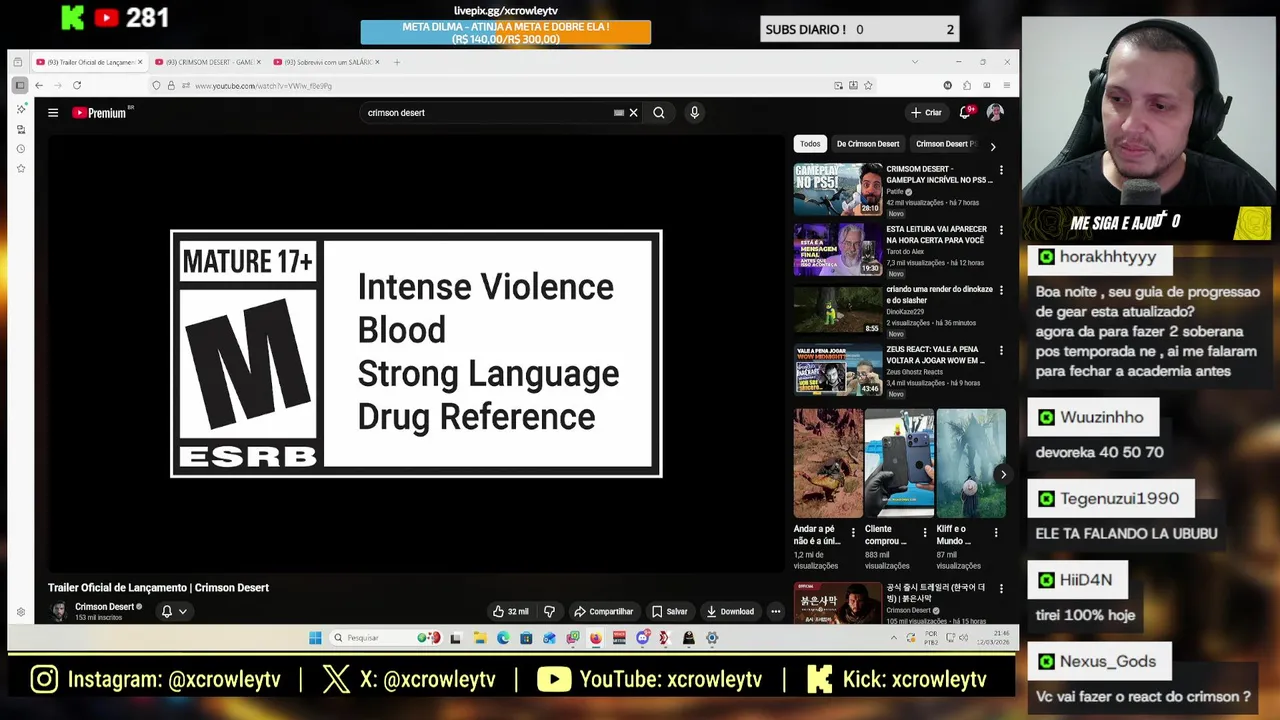Open sidebar bookmarks star icon
The height and width of the screenshot is (720, 1280).
click(x=21, y=169)
